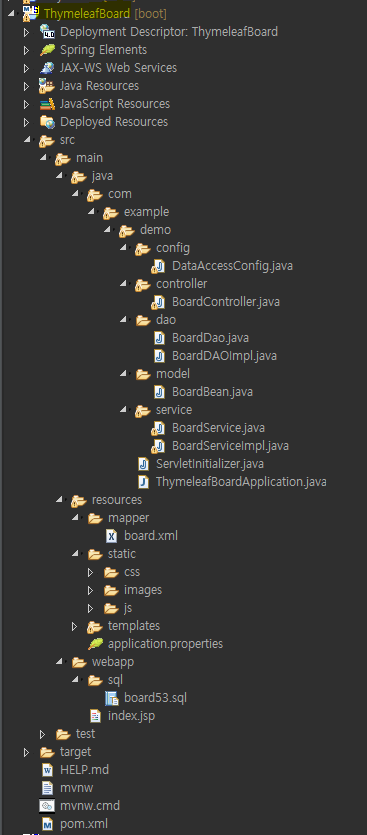This screenshot has height=835, width=367.
Task: Expand the templates folder
Action: point(75,626)
